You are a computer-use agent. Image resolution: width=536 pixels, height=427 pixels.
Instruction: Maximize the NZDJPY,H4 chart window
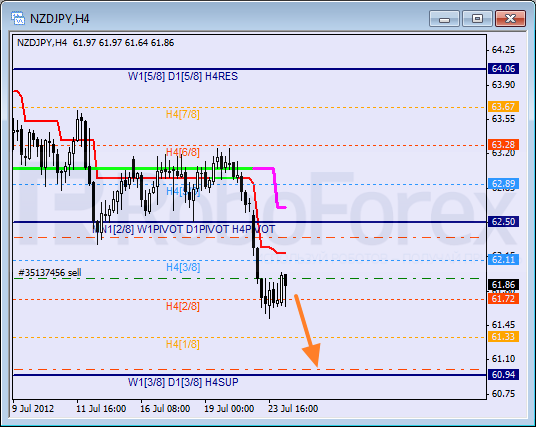point(477,18)
